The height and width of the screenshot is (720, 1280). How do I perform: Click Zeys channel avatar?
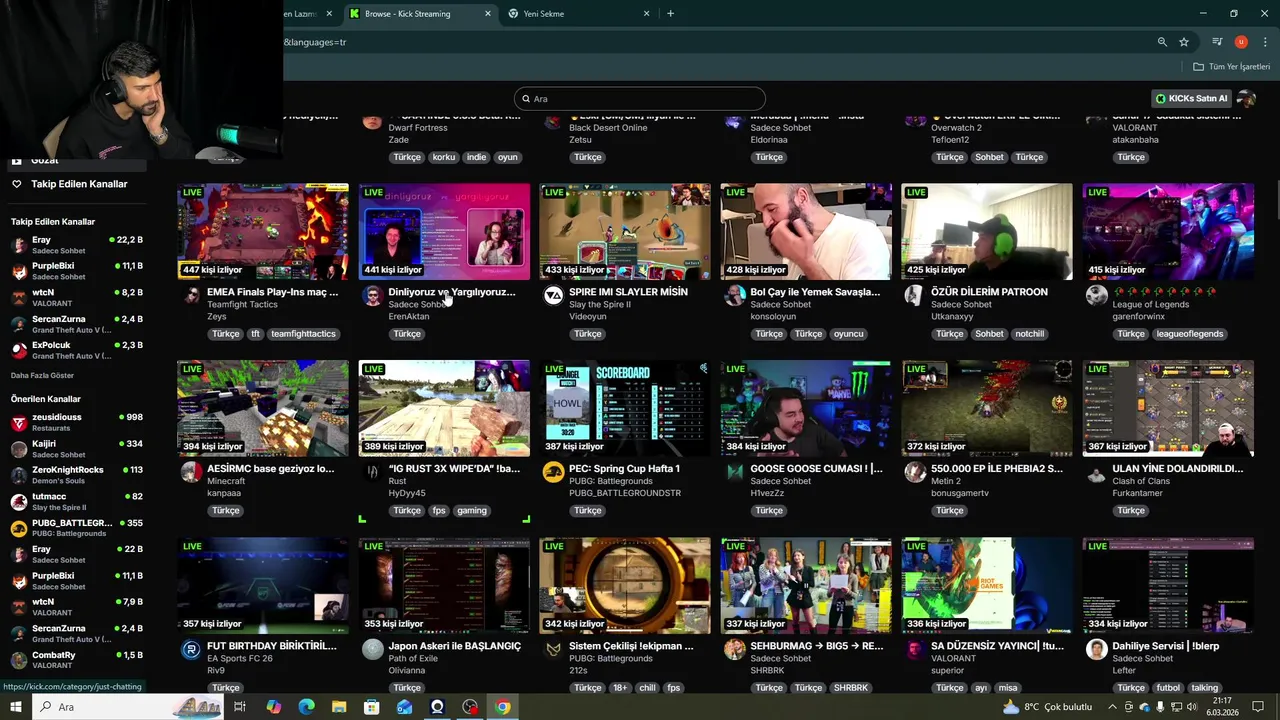pyautogui.click(x=191, y=296)
